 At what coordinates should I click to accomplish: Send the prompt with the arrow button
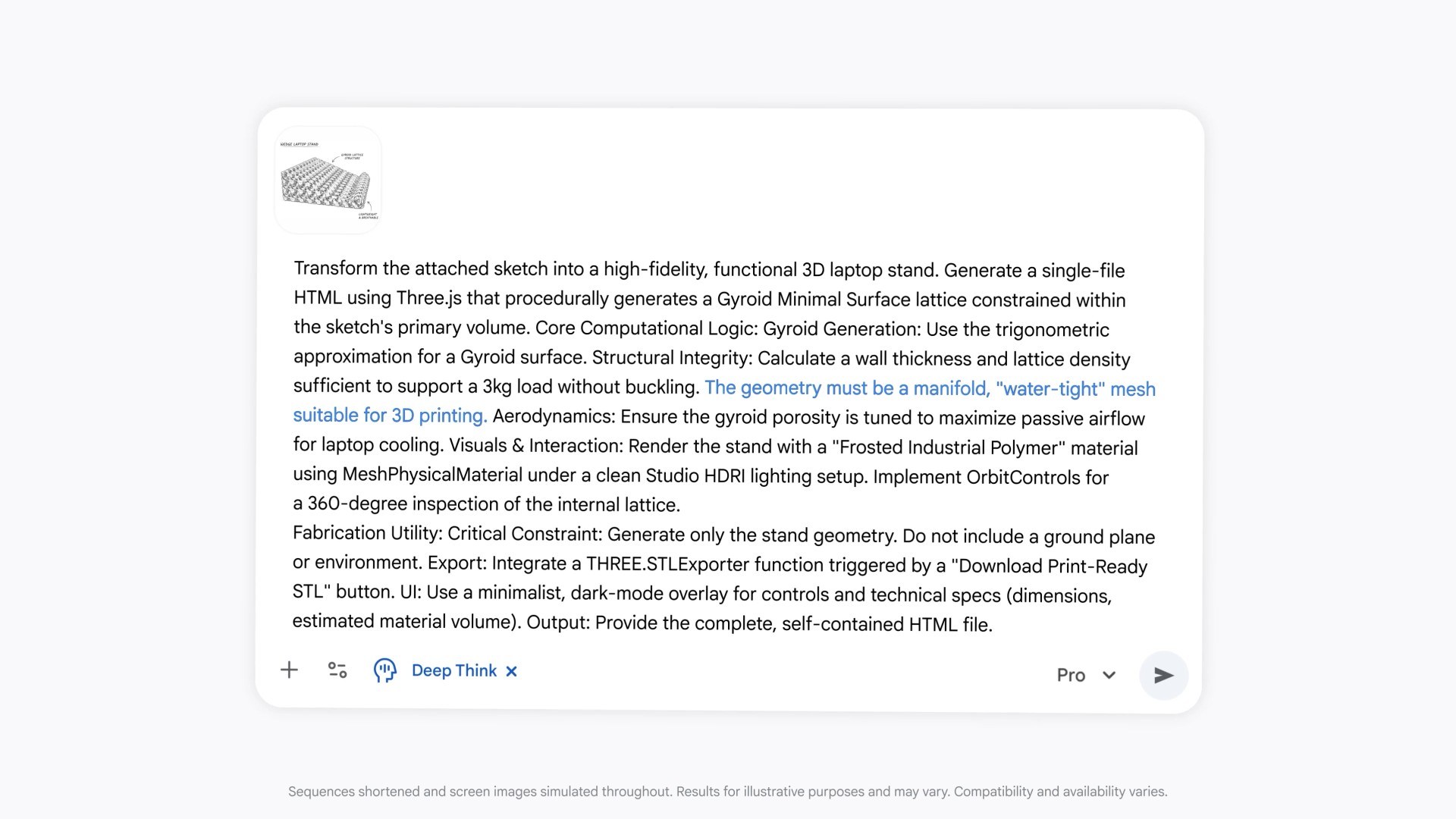coord(1163,675)
